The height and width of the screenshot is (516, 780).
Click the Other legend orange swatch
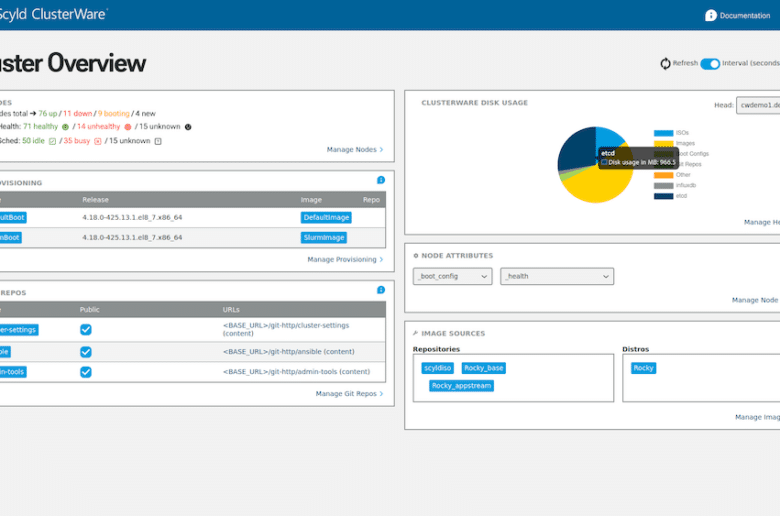click(x=664, y=175)
